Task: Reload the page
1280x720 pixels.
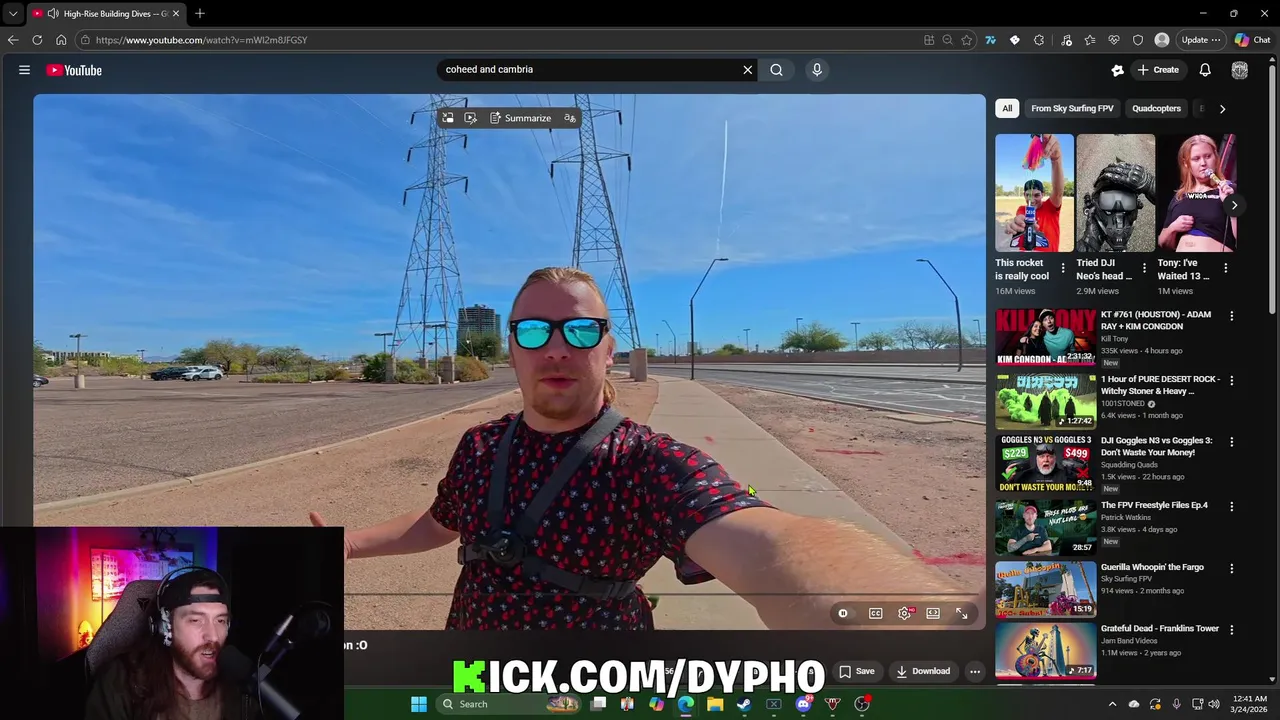Action: (x=37, y=40)
